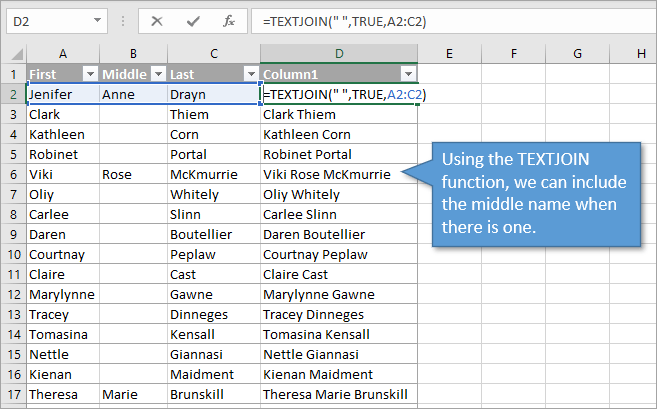Viewport: 657px width, 409px height.
Task: Click the formula bar options dots
Action: [124, 21]
